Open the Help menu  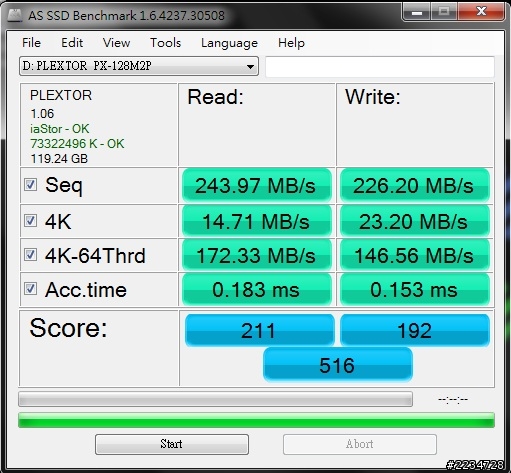[x=291, y=43]
